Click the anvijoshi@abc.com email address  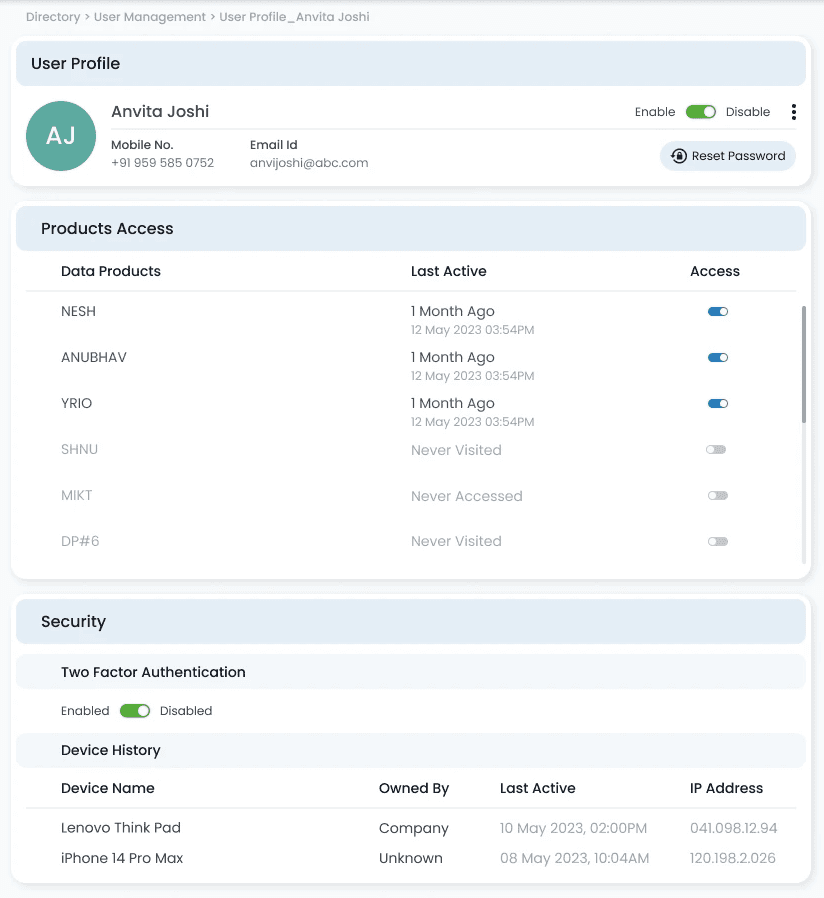tap(309, 163)
